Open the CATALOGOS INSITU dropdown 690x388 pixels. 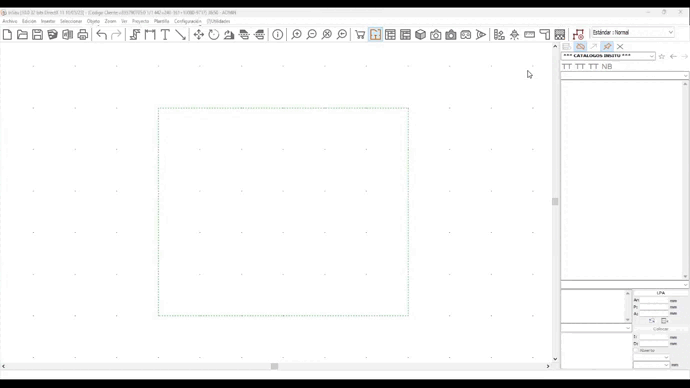point(608,56)
